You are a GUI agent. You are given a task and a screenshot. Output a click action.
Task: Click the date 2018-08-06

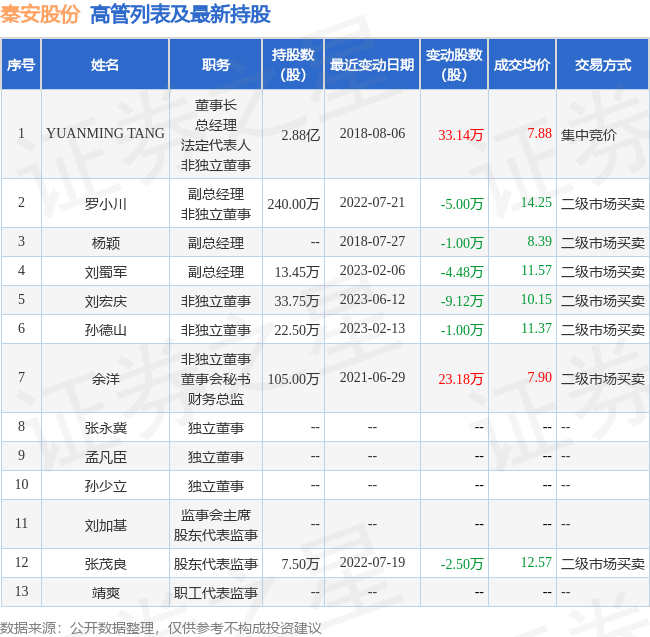pos(372,133)
